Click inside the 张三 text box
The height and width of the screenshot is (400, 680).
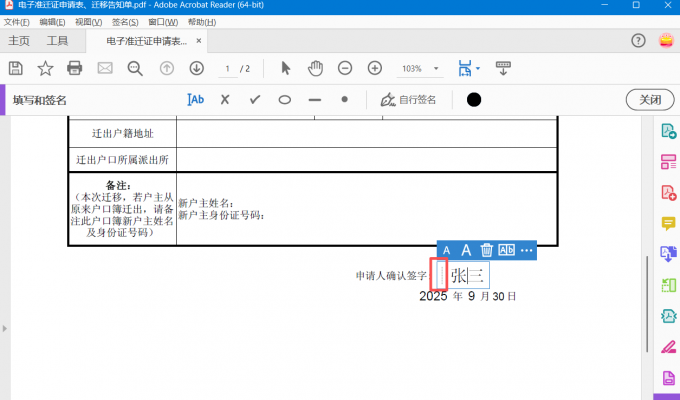pos(467,275)
